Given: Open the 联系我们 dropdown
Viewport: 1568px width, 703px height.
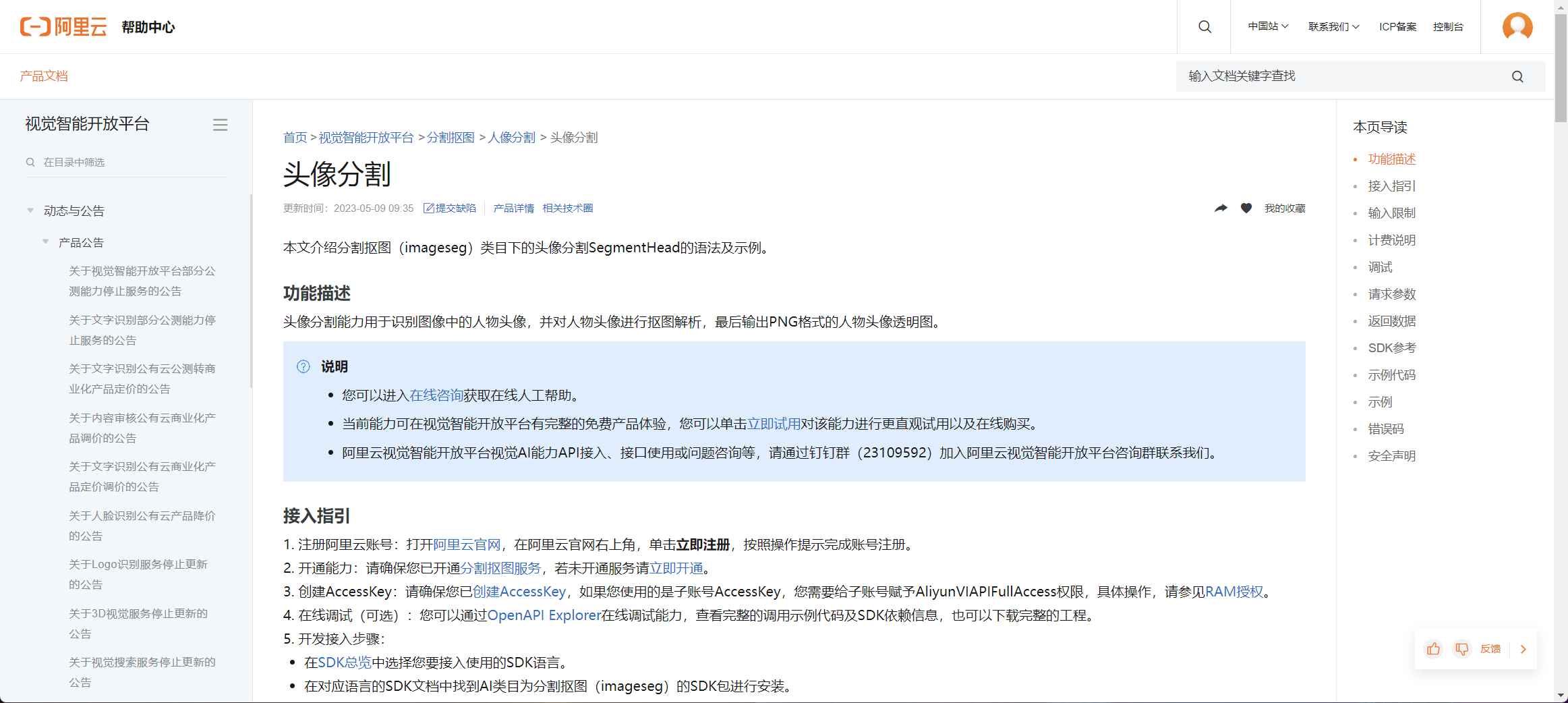Looking at the screenshot, I should 1333,27.
